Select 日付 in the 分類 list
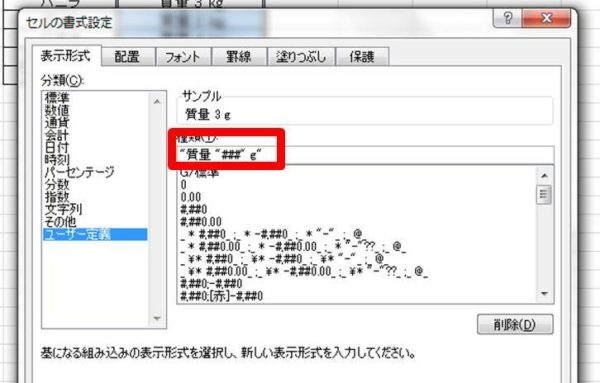 tap(57, 148)
